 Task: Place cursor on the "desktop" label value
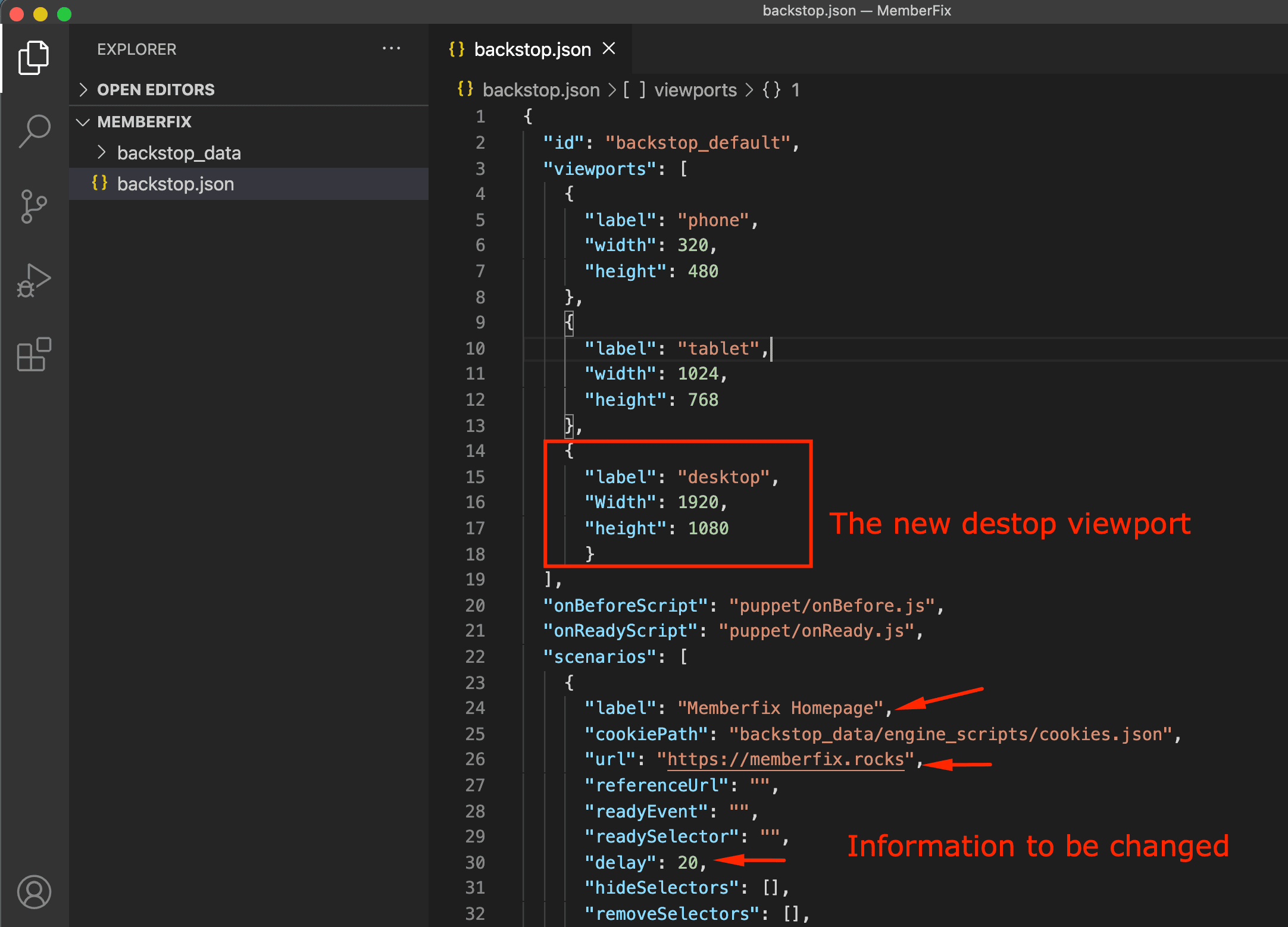pyautogui.click(x=724, y=477)
